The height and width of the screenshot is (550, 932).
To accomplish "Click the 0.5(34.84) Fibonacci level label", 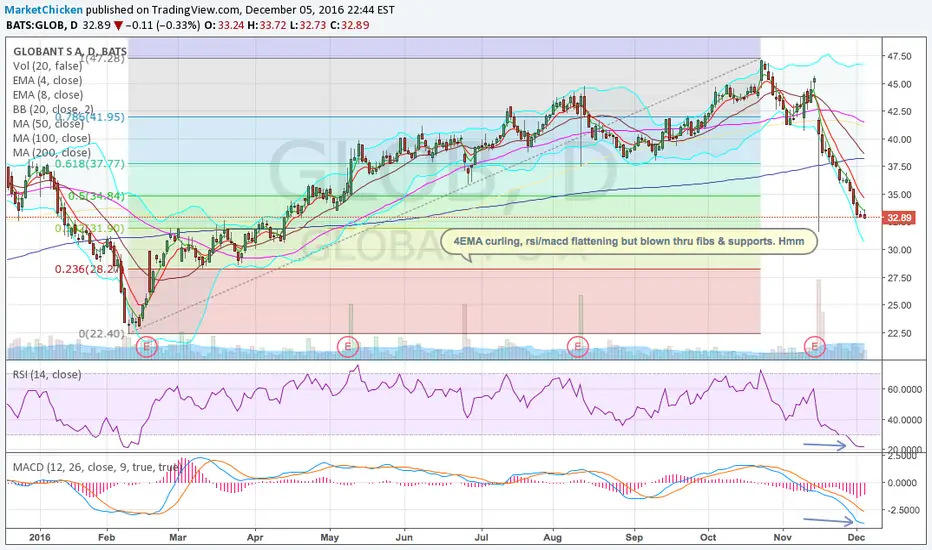I will (x=96, y=196).
